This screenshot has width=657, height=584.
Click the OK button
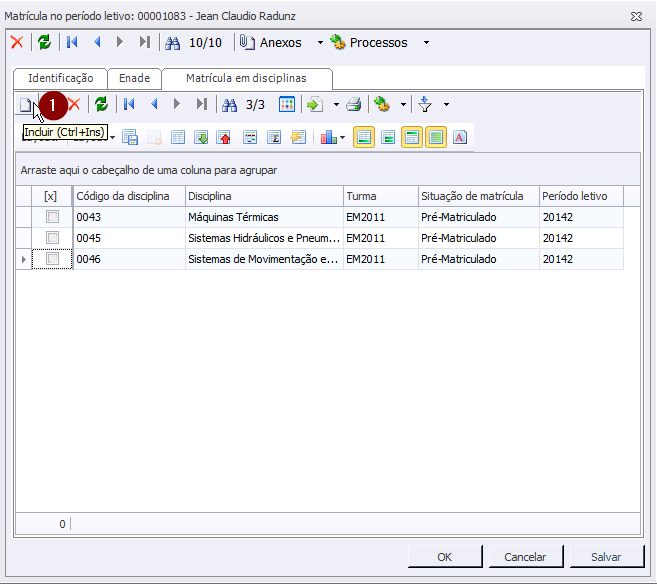pos(445,557)
